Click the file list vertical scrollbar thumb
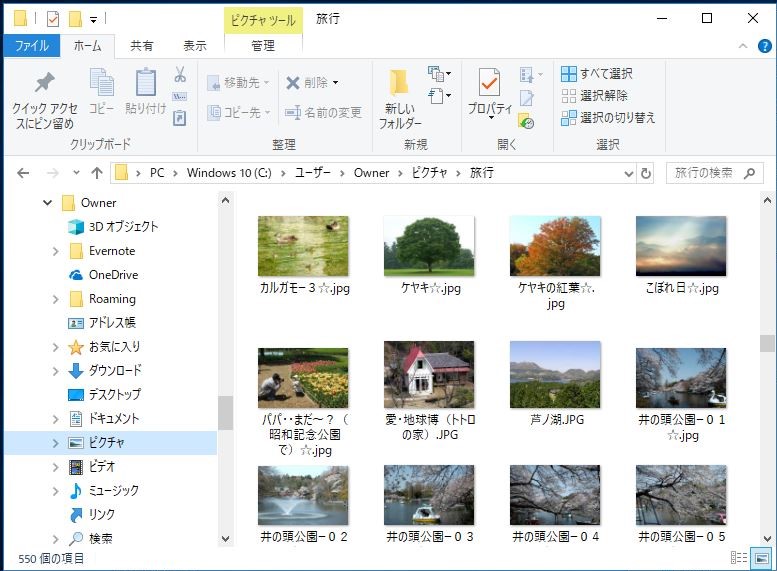The image size is (777, 571). [767, 343]
